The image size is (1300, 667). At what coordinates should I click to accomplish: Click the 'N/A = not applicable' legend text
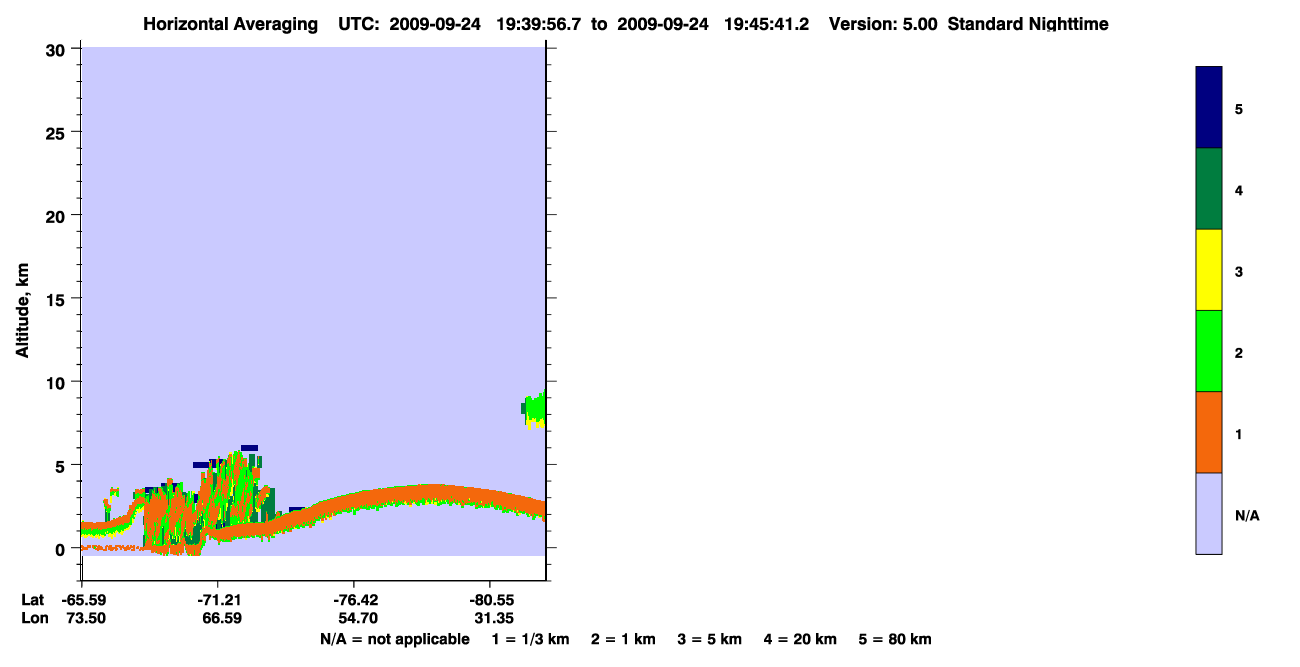tap(395, 639)
